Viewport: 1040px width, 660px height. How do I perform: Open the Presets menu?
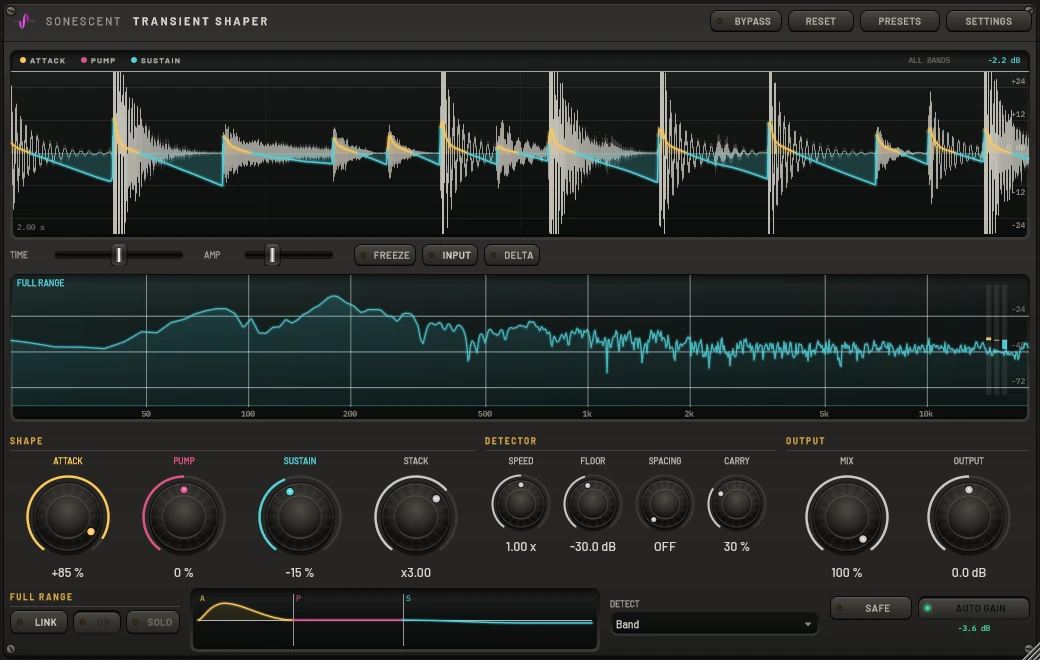pos(899,21)
